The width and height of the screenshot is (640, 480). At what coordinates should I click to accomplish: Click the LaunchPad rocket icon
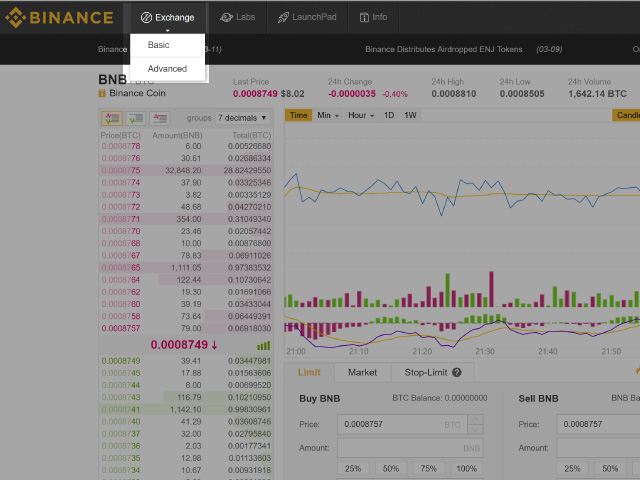point(283,18)
